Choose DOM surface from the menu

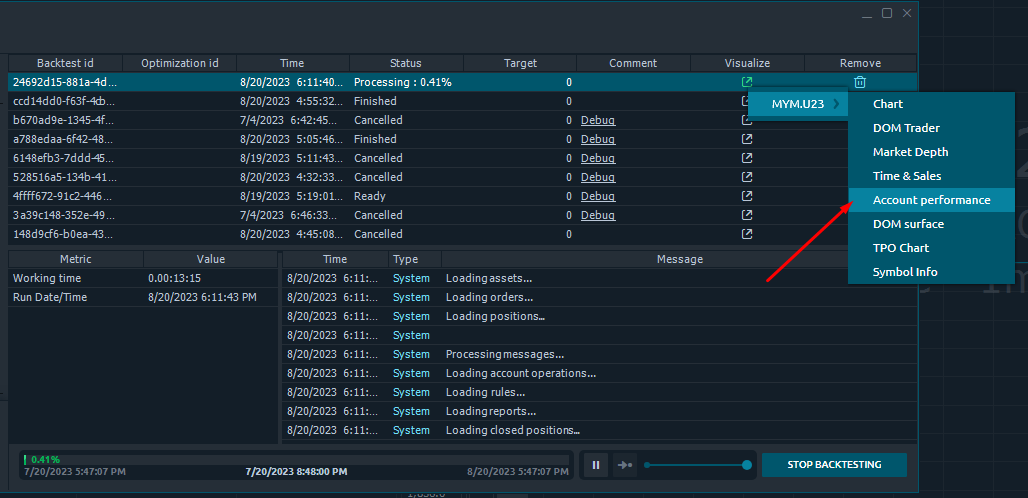point(931,224)
